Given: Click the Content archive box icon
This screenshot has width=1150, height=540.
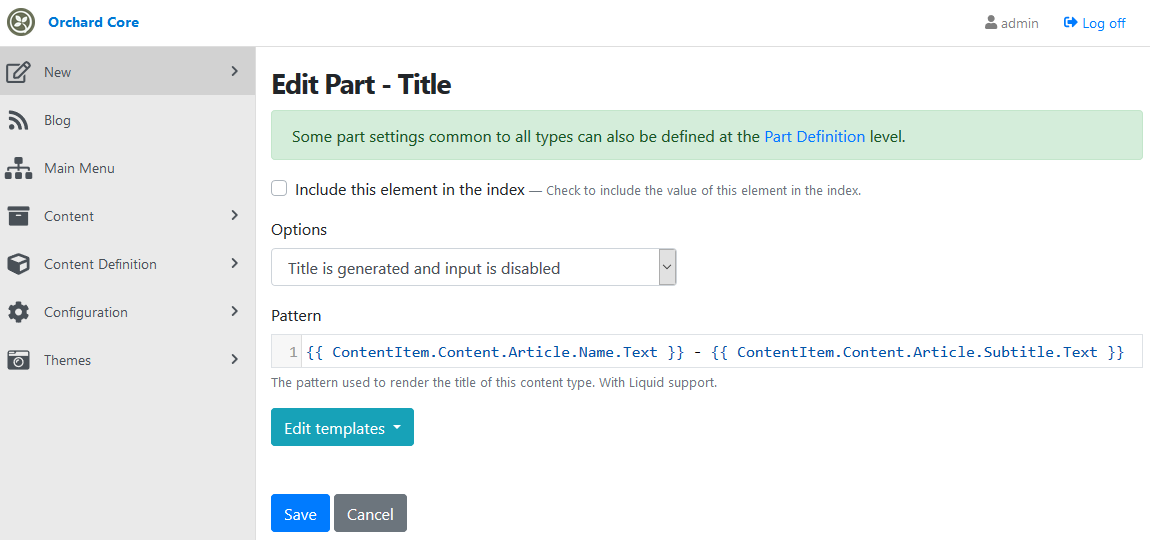Looking at the screenshot, I should (18, 216).
